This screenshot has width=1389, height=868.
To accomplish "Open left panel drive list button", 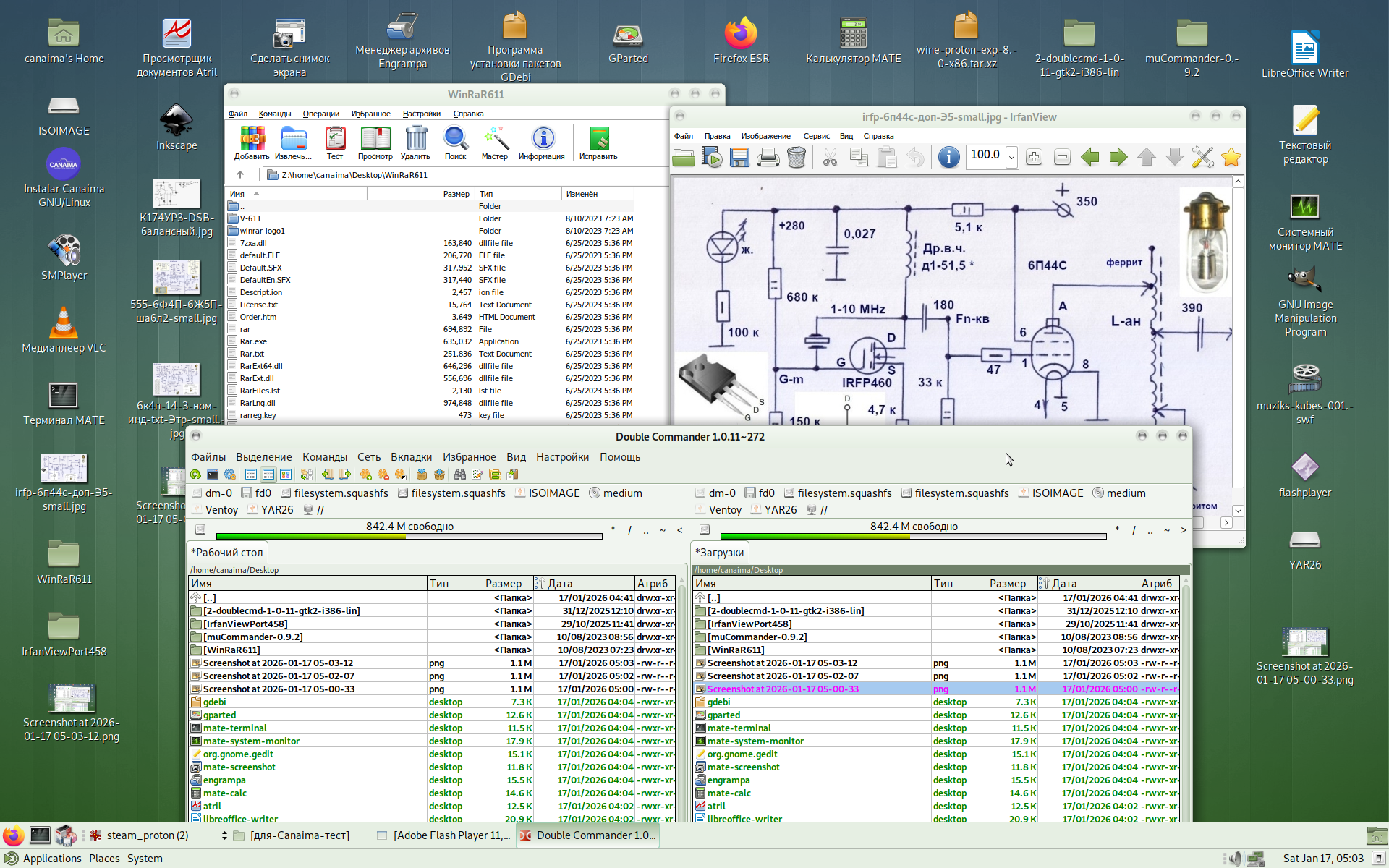I will tap(200, 529).
